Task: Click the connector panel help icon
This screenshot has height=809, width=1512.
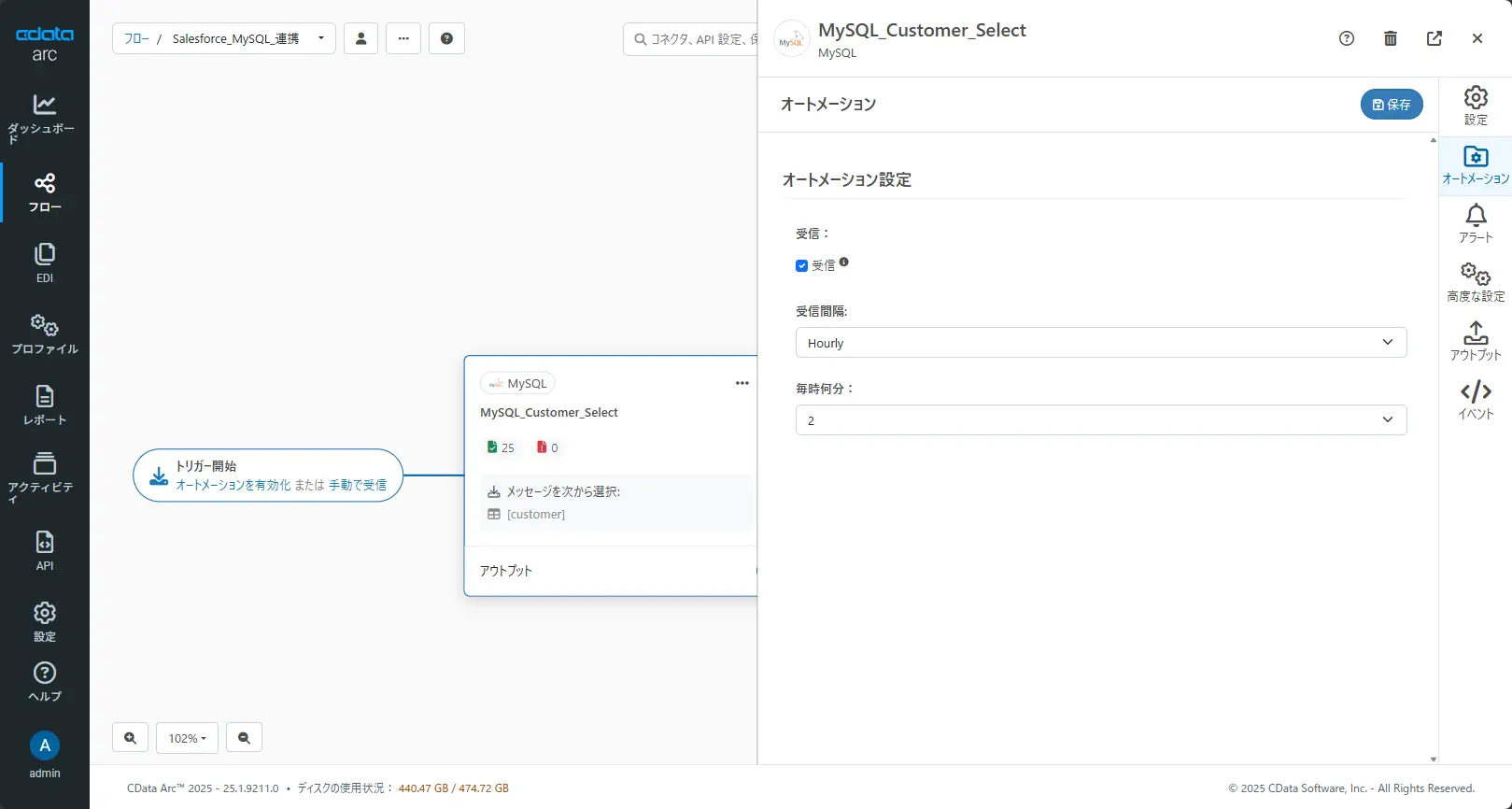Action: pyautogui.click(x=1346, y=38)
